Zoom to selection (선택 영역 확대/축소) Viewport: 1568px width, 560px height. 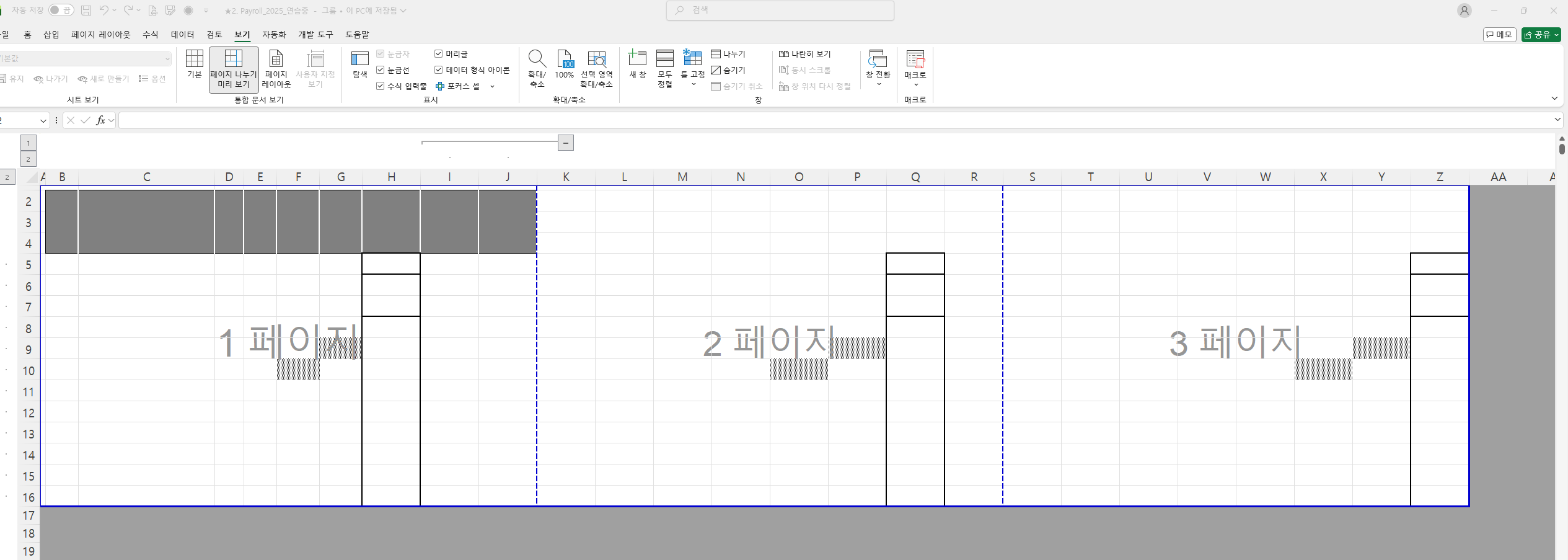[596, 69]
